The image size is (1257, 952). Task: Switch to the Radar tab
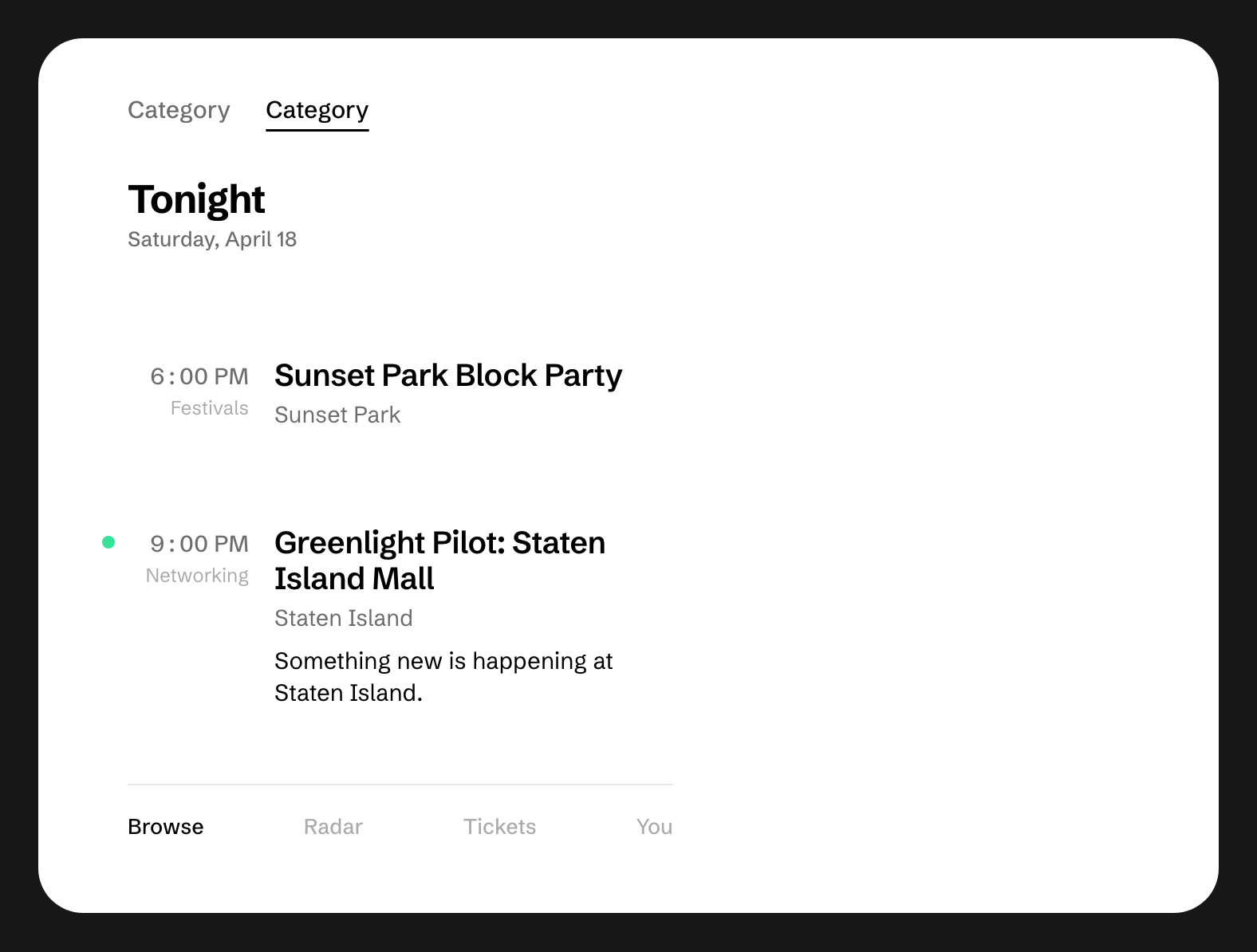(333, 827)
